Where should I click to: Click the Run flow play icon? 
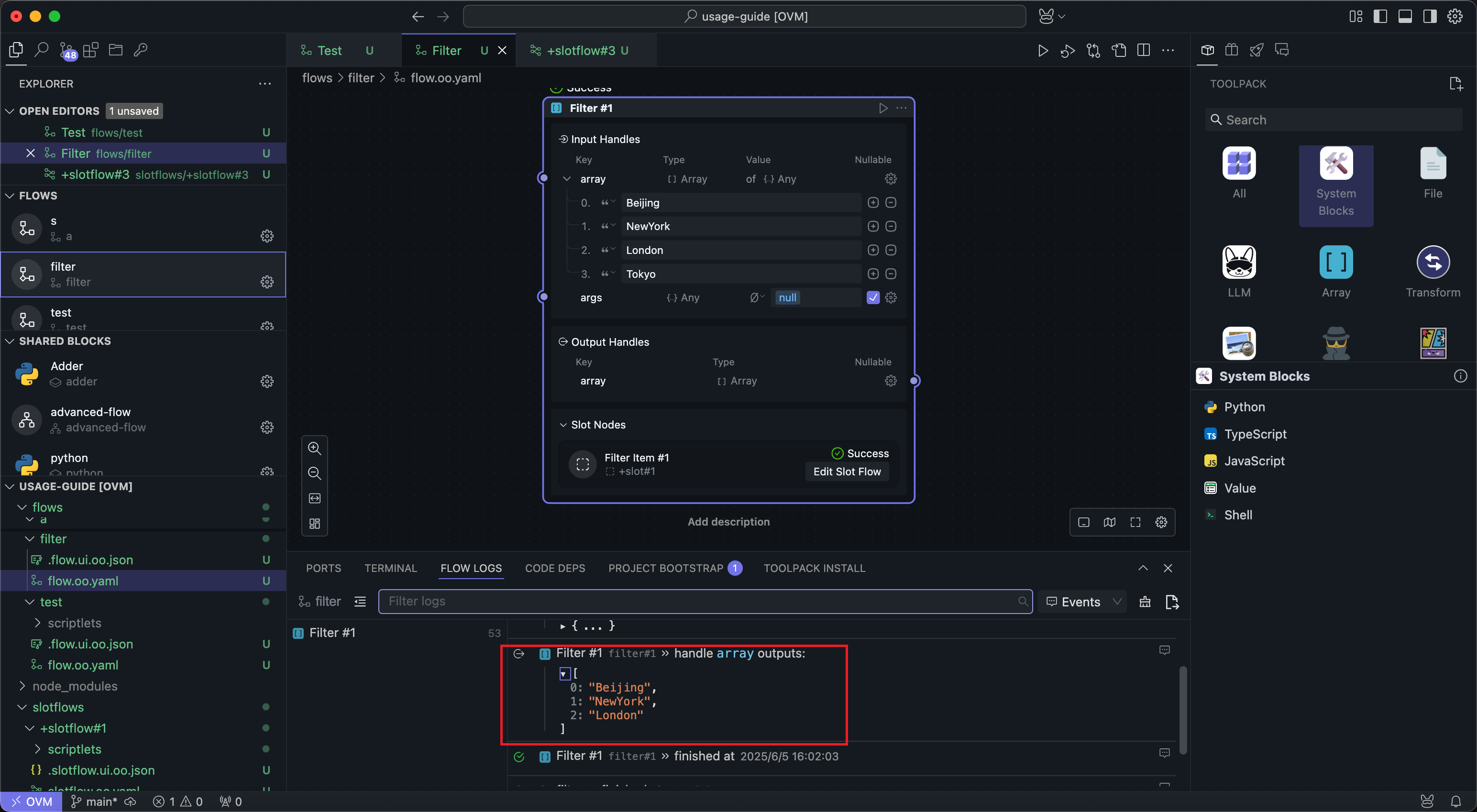coord(1043,51)
